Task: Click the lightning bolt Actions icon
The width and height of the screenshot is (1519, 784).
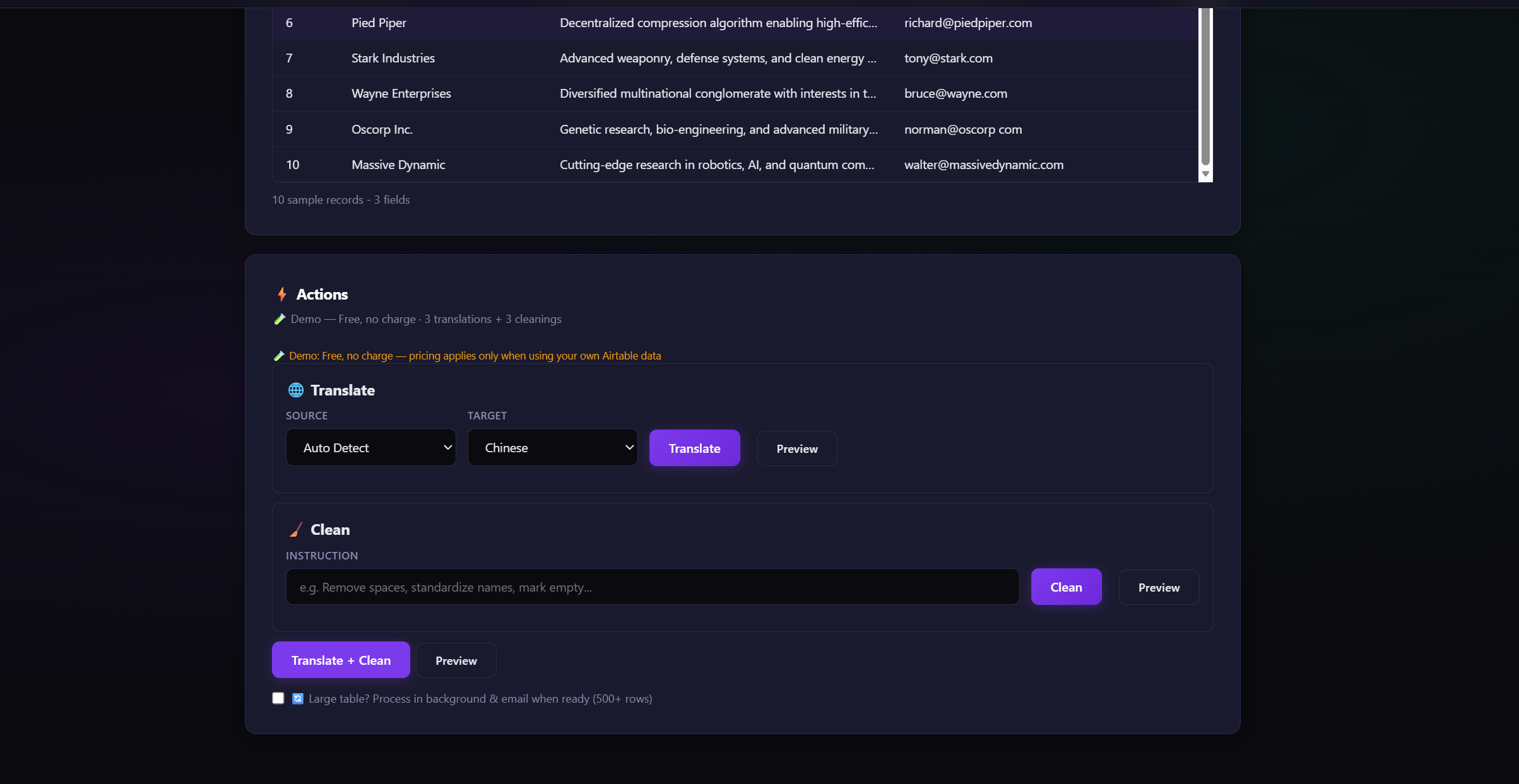Action: (282, 294)
